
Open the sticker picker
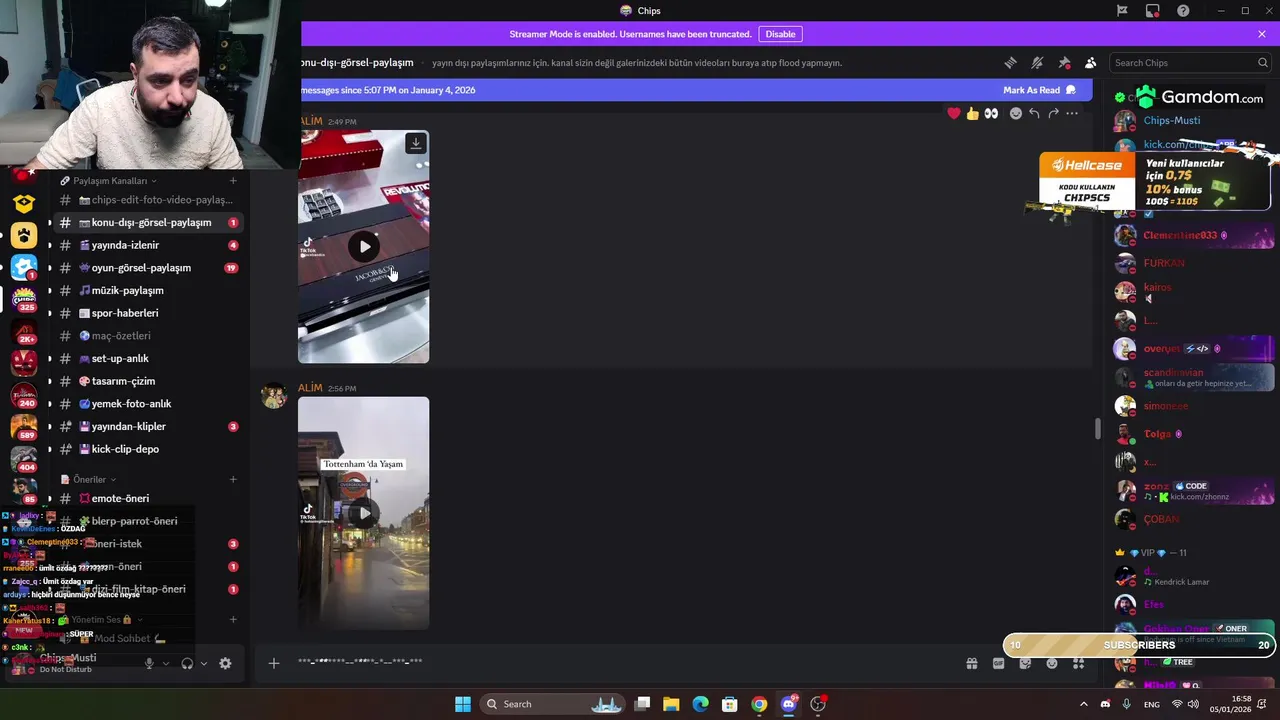click(1025, 663)
